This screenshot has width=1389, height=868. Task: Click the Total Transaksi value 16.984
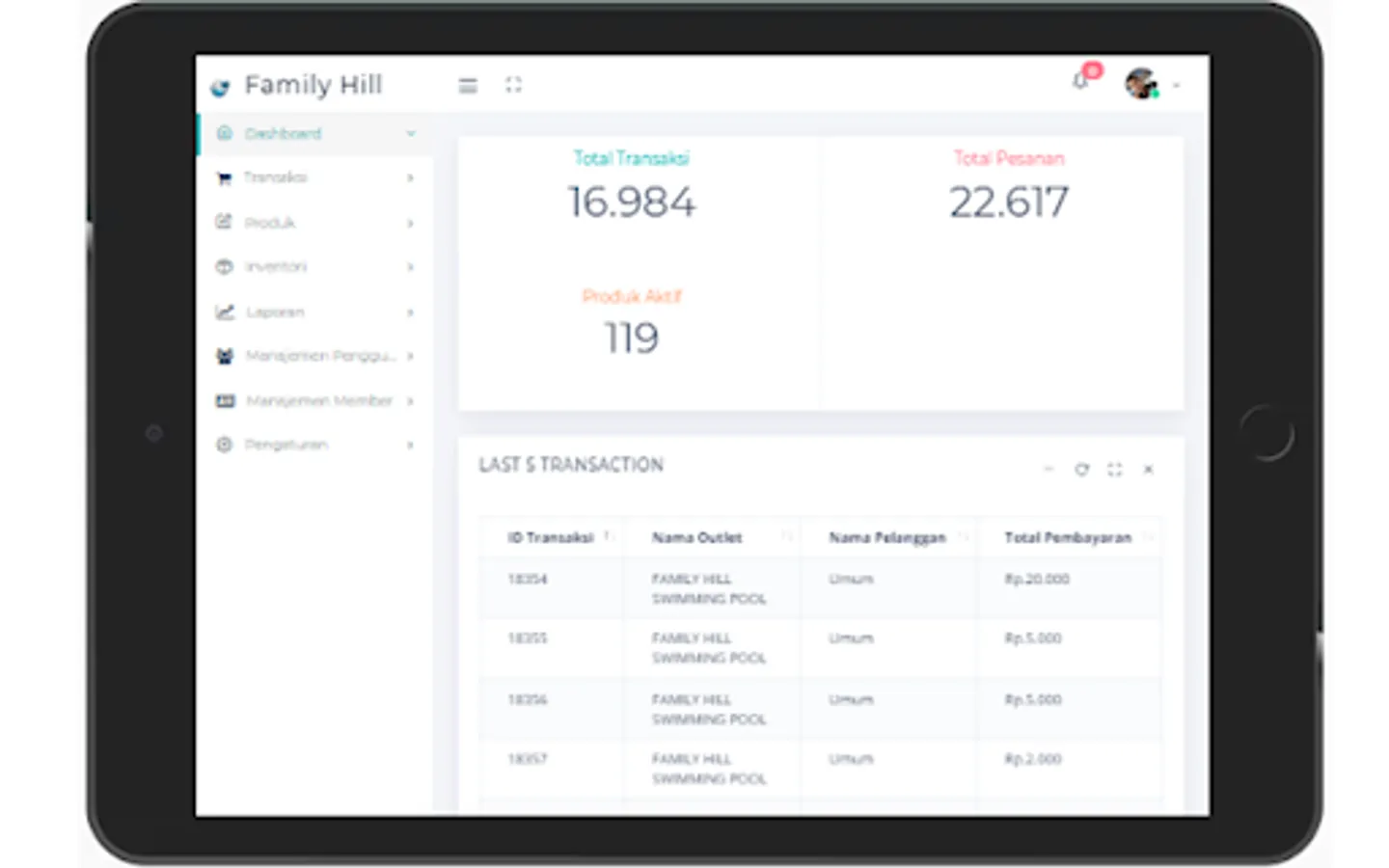[x=632, y=203]
